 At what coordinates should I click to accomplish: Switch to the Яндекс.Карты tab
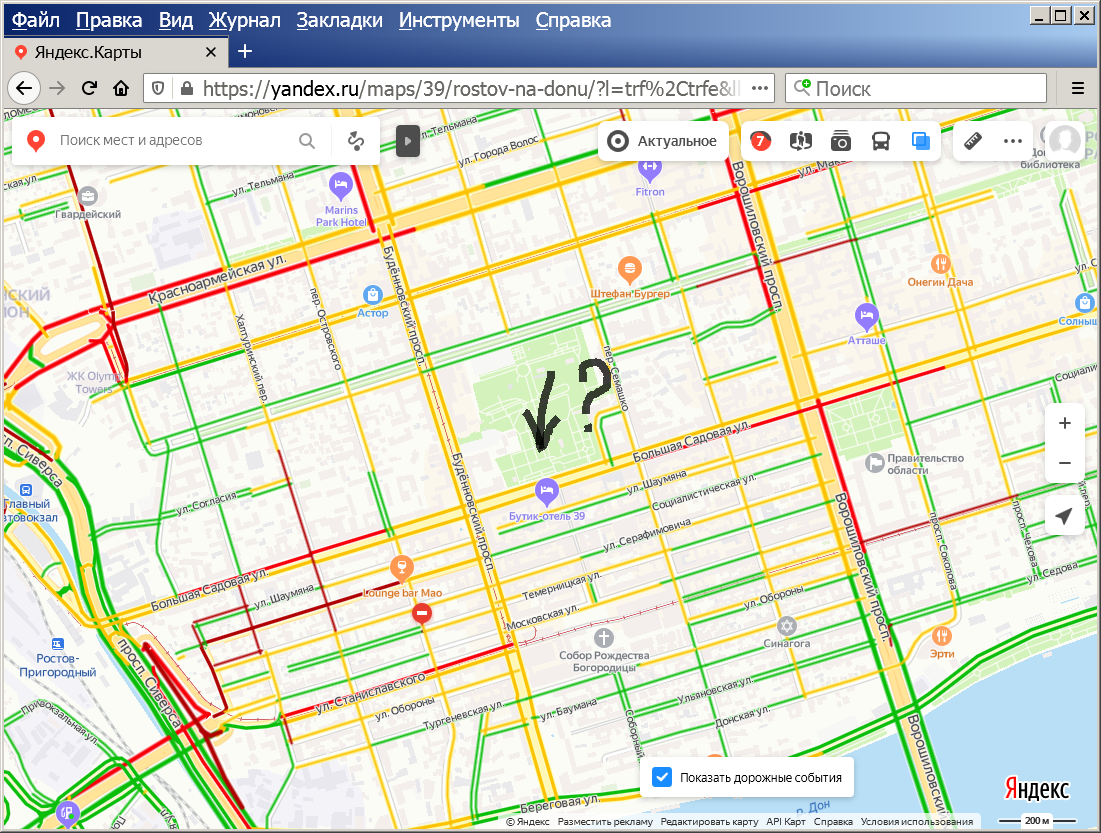[116, 52]
